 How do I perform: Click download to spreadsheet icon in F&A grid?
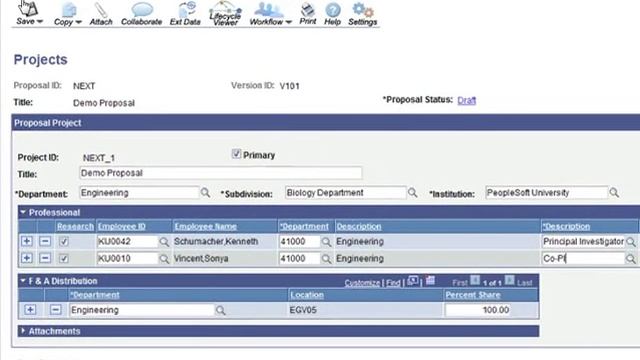point(430,280)
